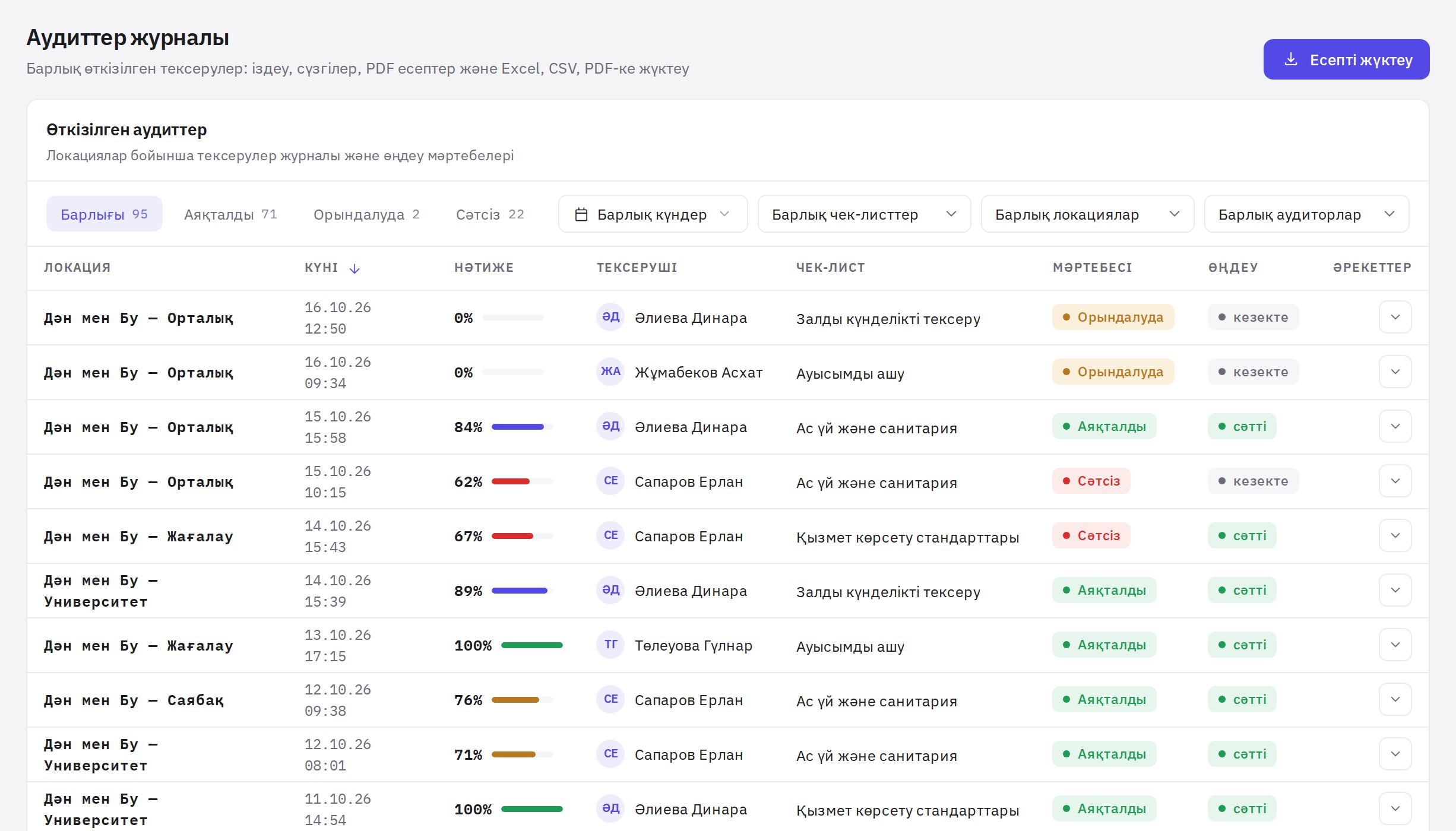Click ӘД avatar in the 16.10.26 12:50 row

[610, 317]
